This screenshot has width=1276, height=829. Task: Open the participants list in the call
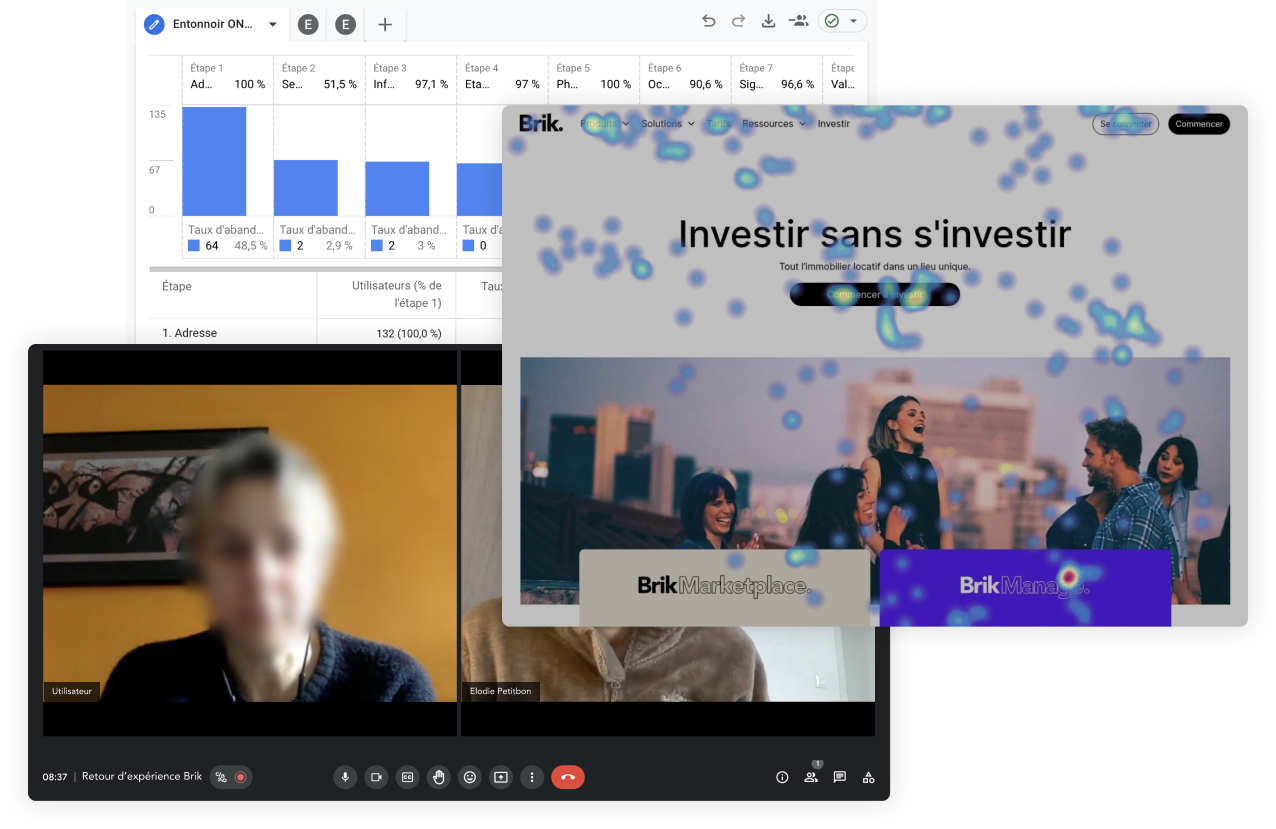click(x=811, y=777)
